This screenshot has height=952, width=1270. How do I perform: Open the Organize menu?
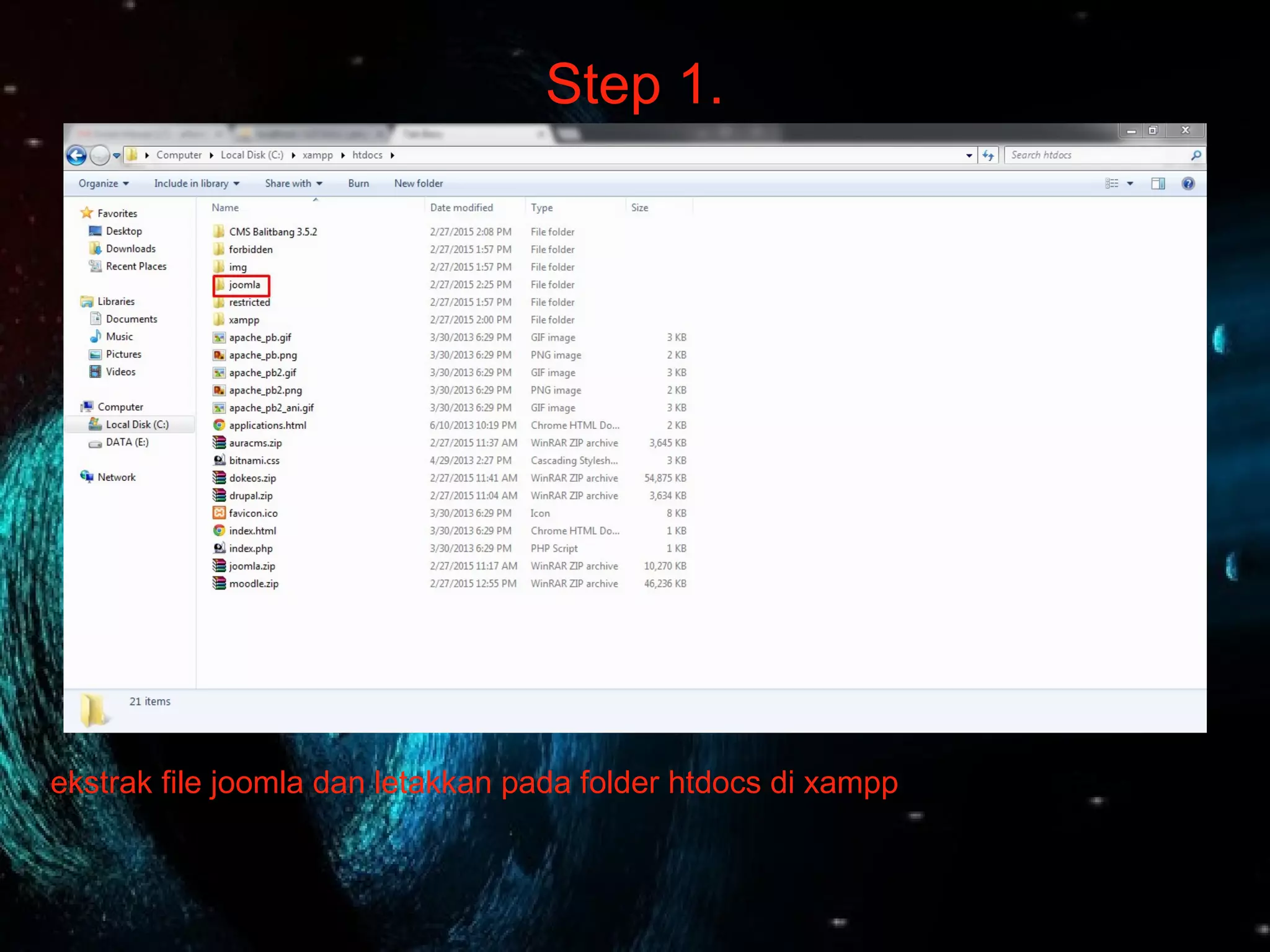(104, 183)
